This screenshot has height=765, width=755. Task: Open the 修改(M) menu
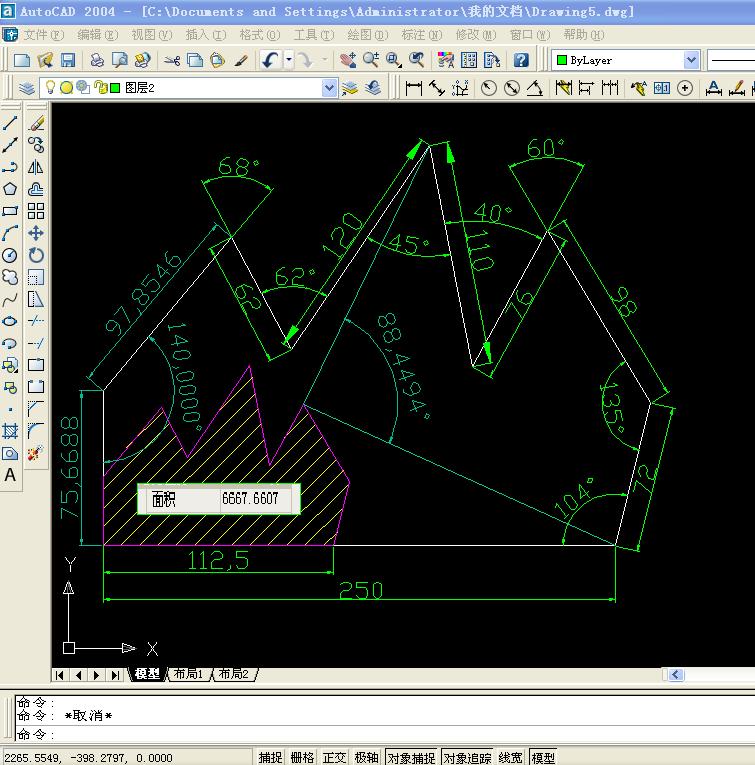pyautogui.click(x=476, y=35)
